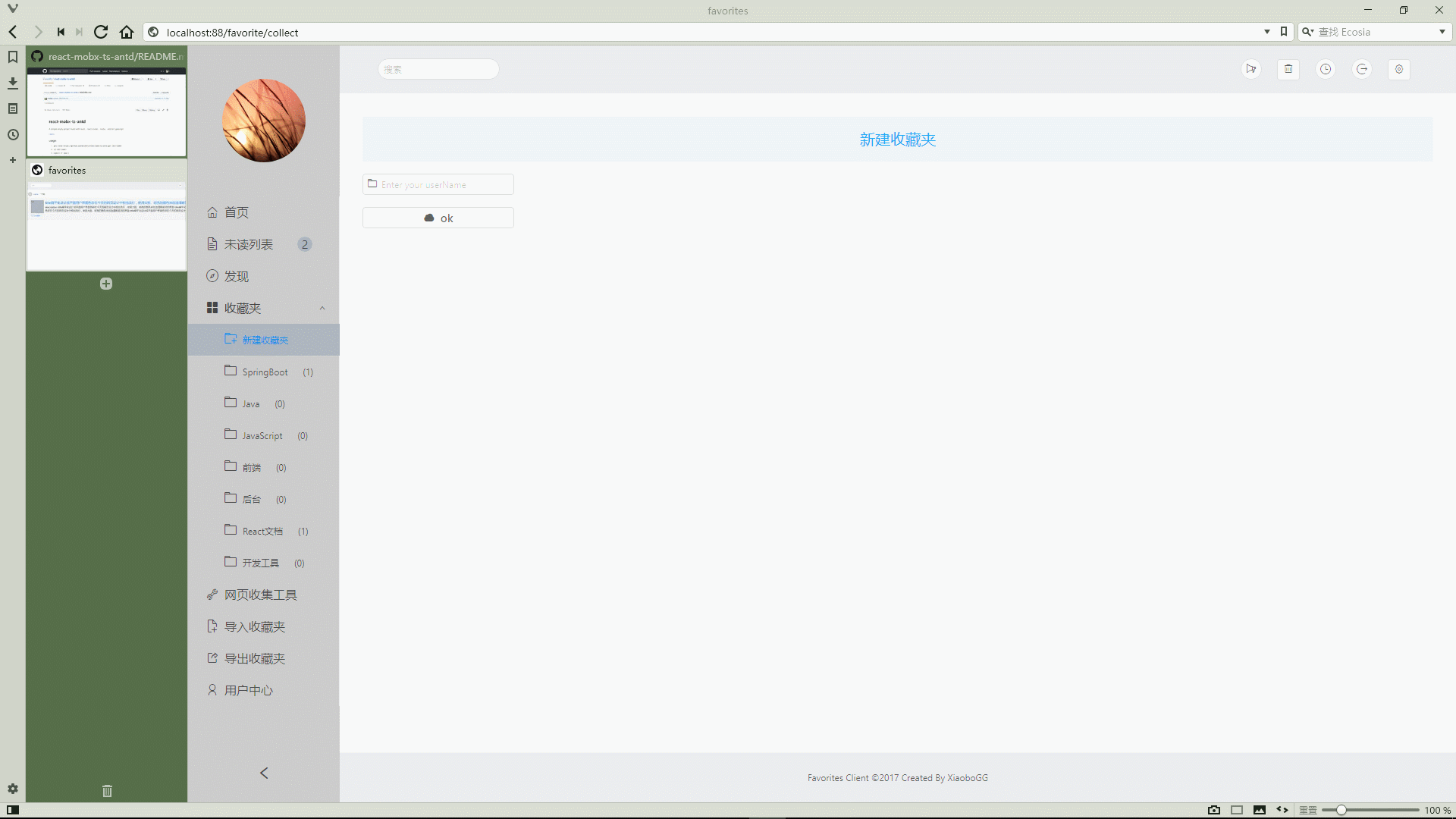This screenshot has width=1456, height=819.
Task: Open Vivaldi downloads panel icon
Action: [13, 83]
